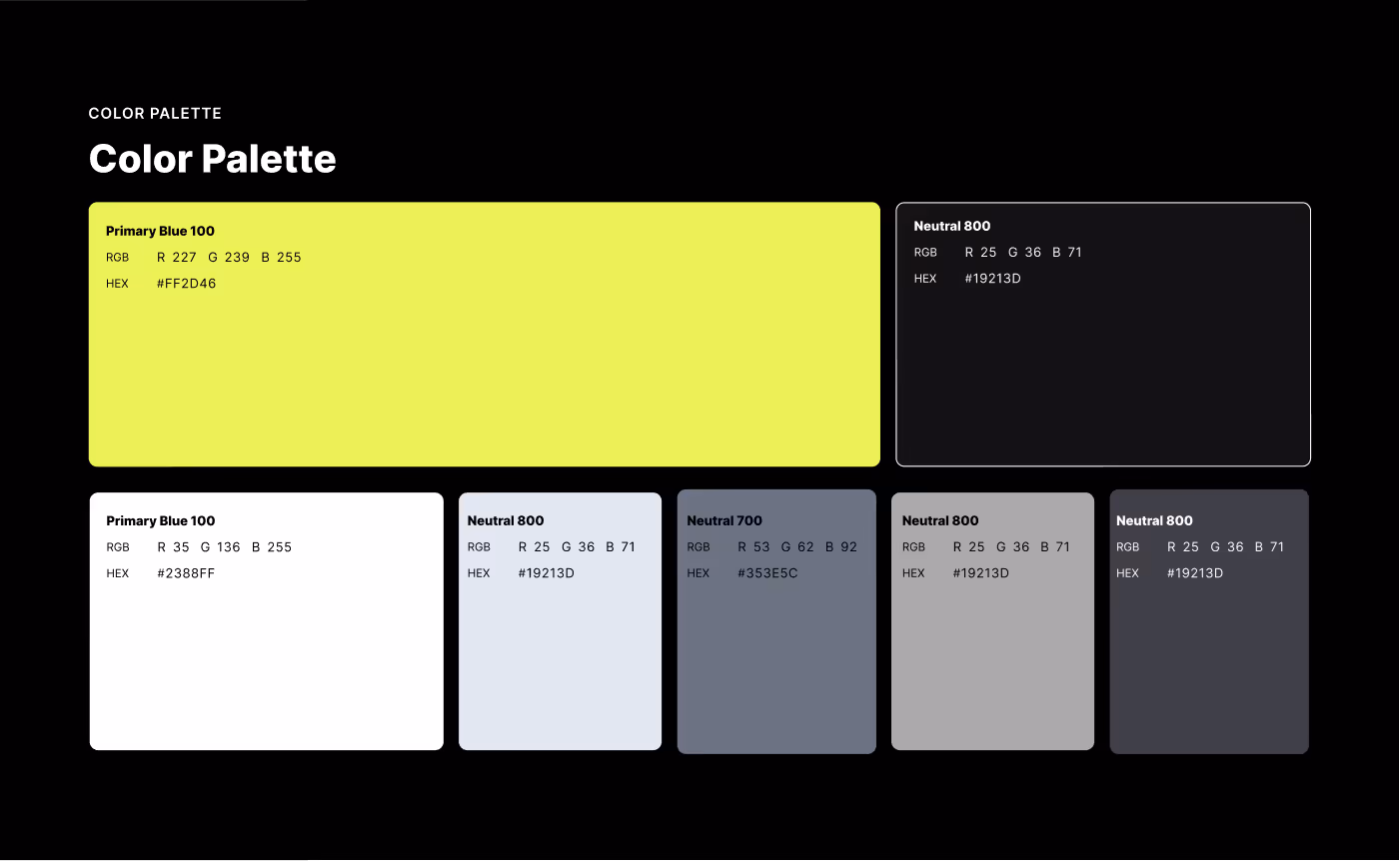Image resolution: width=1400 pixels, height=861 pixels.
Task: Click the light gray Neutral 800 swatch
Action: tap(992, 659)
